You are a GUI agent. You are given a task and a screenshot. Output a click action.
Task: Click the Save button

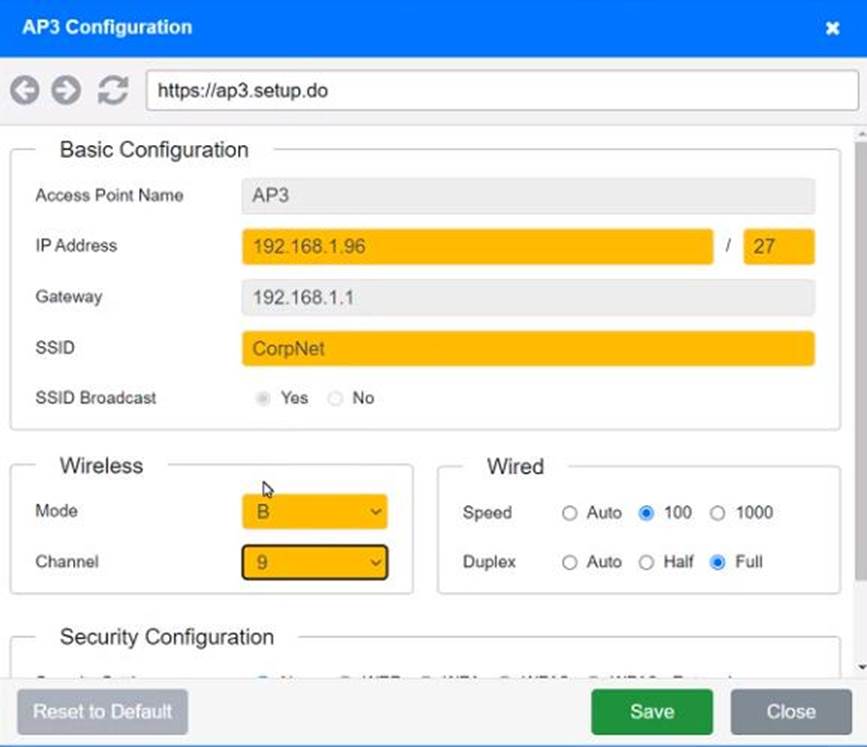(x=651, y=712)
